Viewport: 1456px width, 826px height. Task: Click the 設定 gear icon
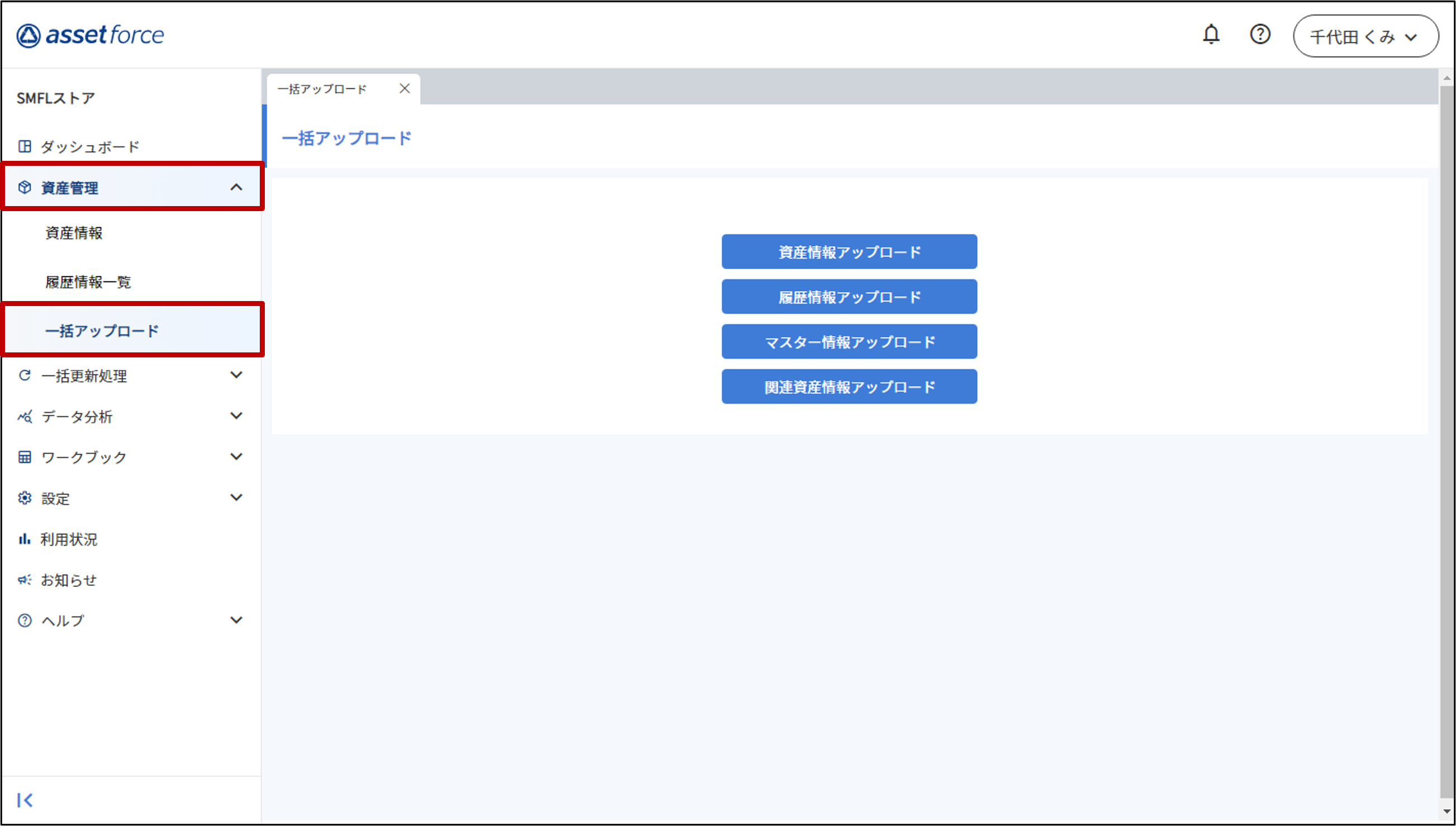tap(25, 498)
